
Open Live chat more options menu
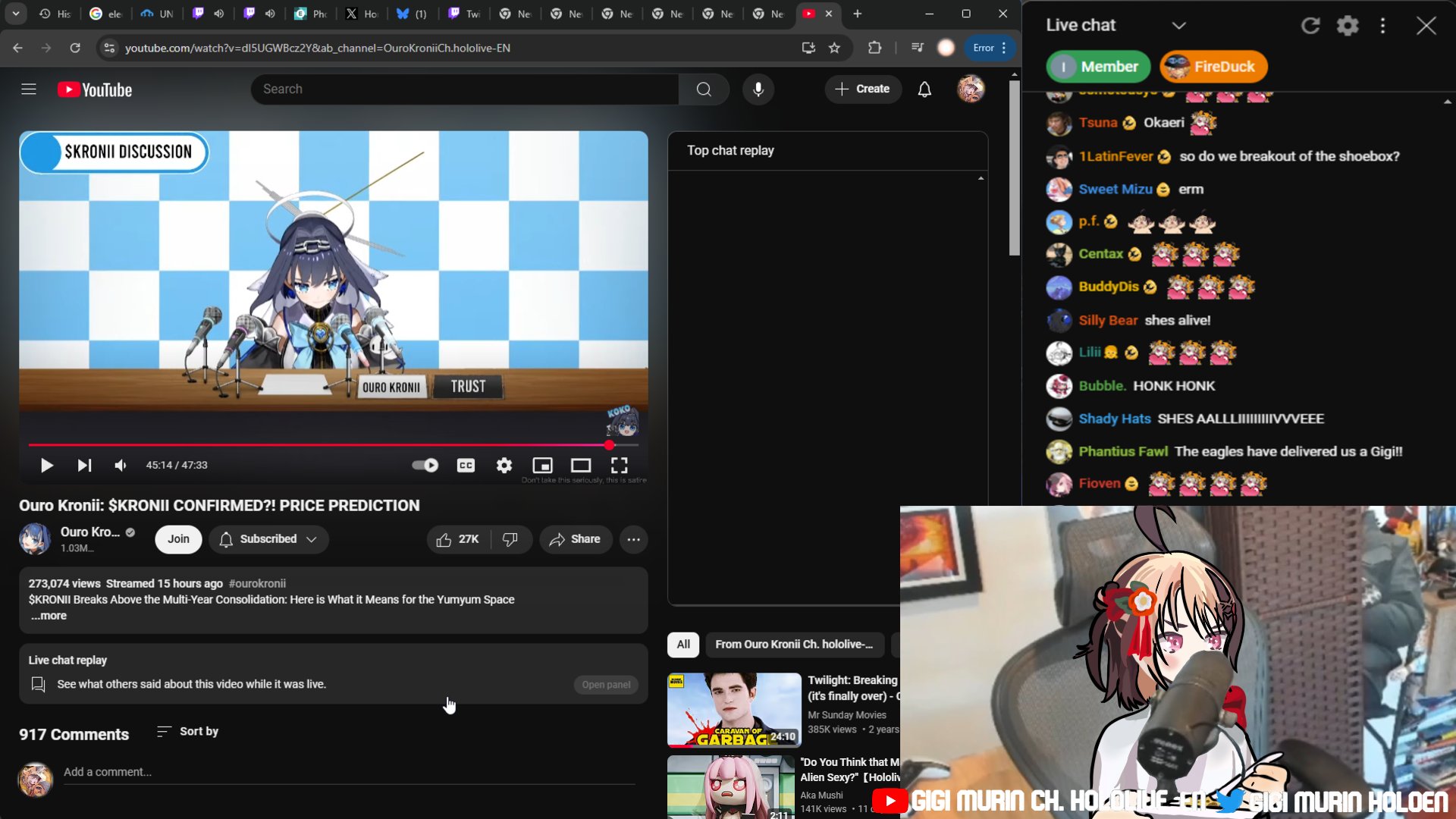tap(1383, 26)
